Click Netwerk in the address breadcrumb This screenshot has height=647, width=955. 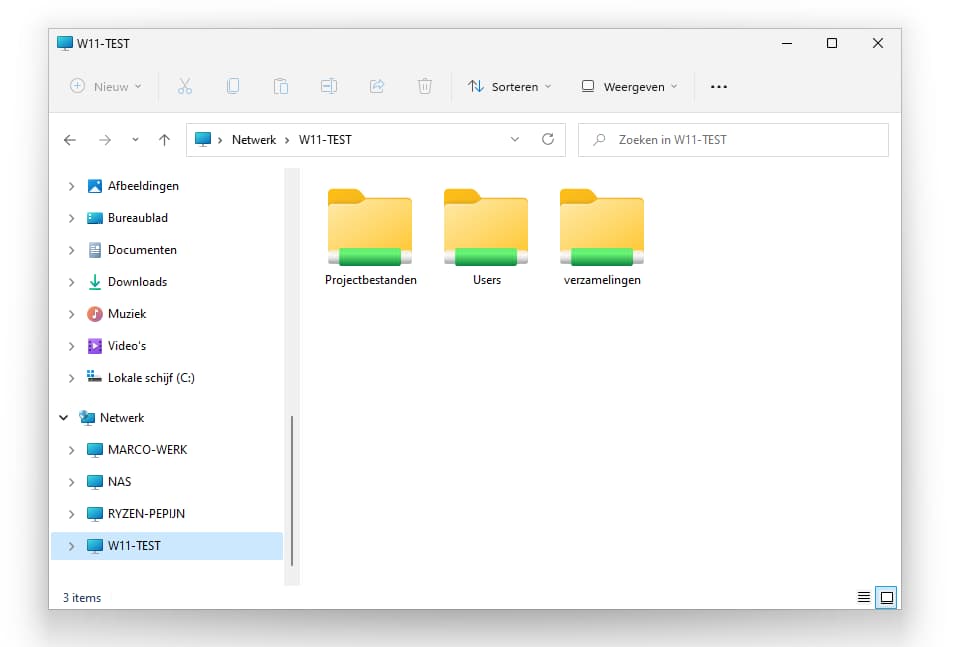pos(254,140)
